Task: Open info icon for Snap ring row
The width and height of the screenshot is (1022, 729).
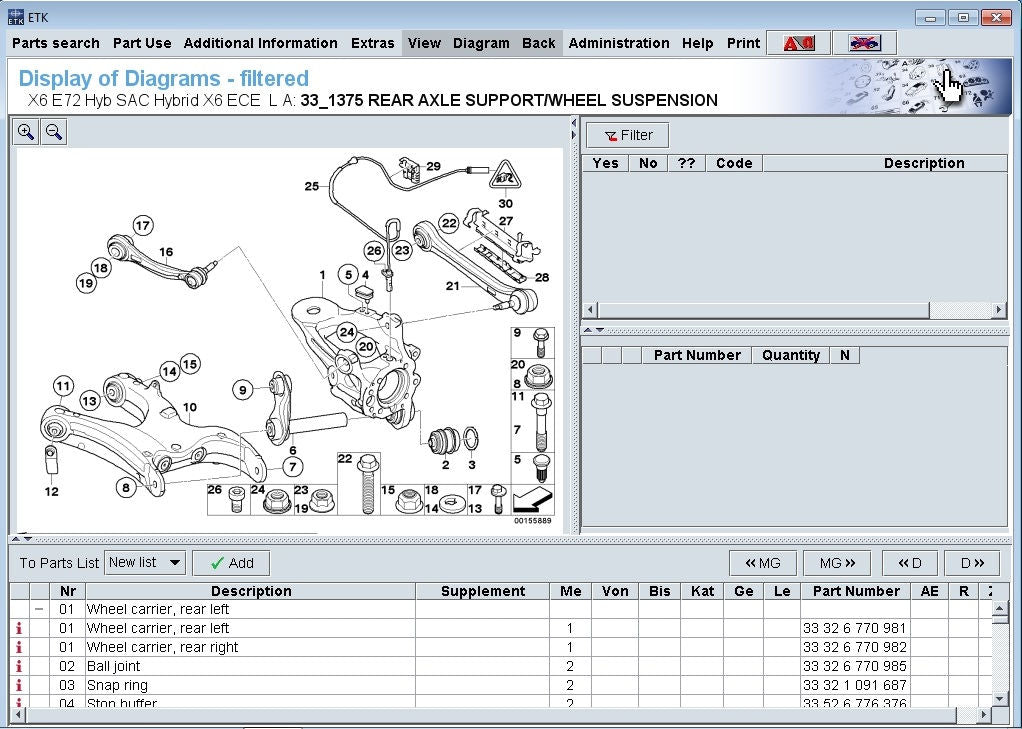Action: [19, 685]
